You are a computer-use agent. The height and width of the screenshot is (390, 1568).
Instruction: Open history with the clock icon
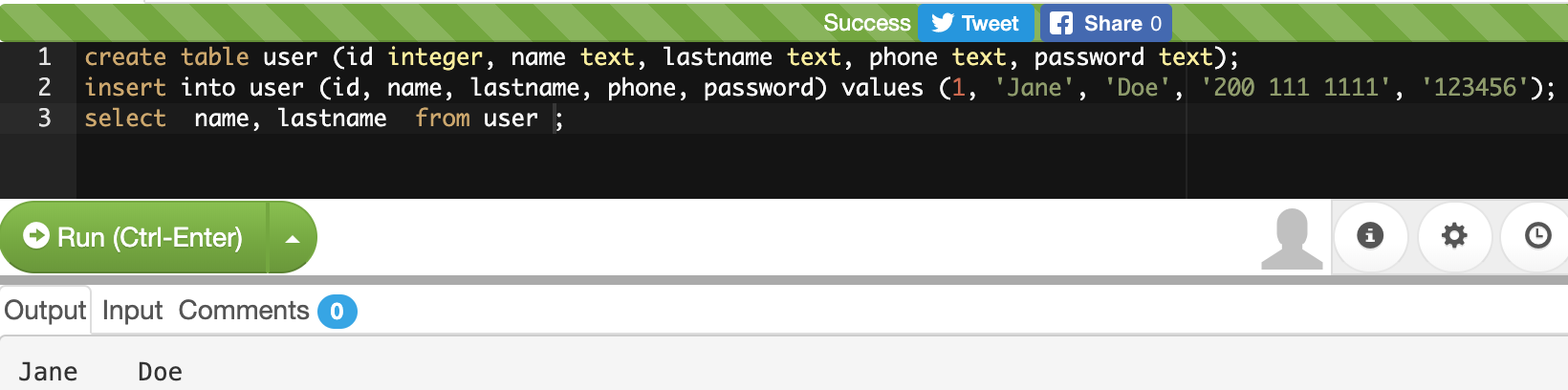pos(1537,235)
